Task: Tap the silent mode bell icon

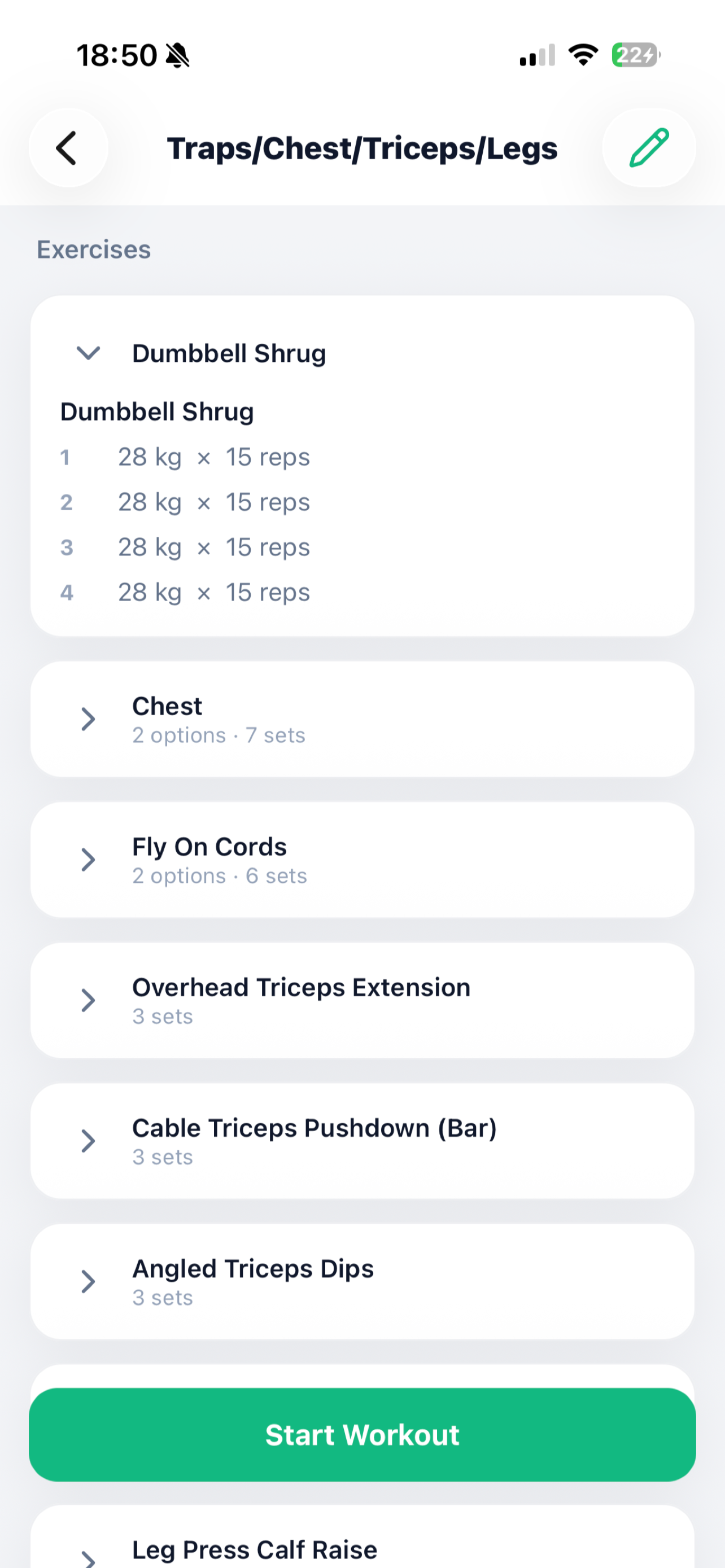Action: click(178, 55)
